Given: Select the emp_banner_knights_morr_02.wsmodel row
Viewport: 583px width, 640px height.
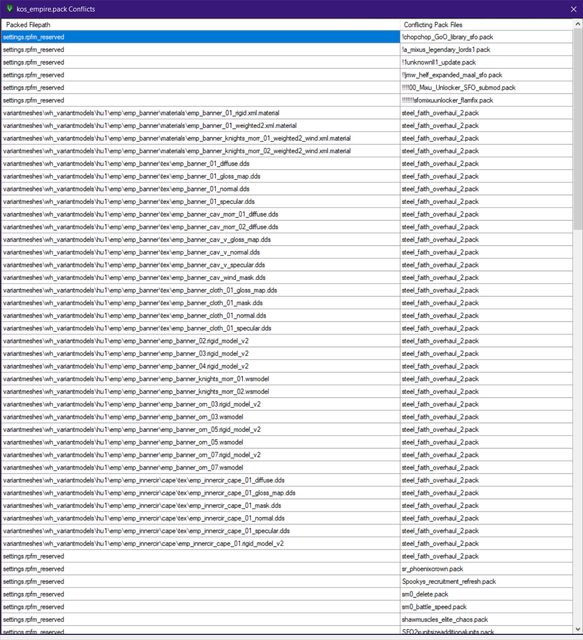Looking at the screenshot, I should [200, 391].
